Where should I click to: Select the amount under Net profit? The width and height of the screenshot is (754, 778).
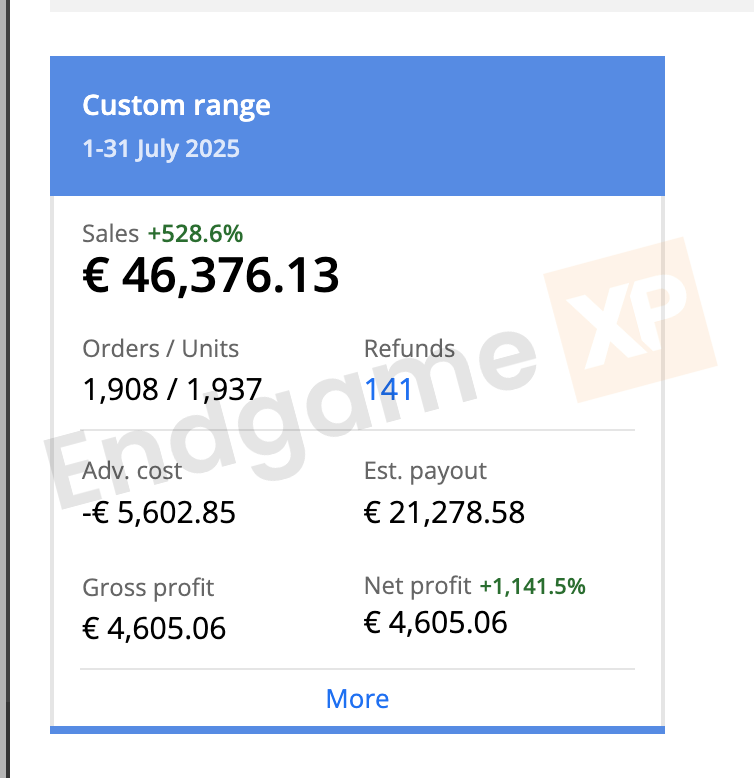pos(435,622)
